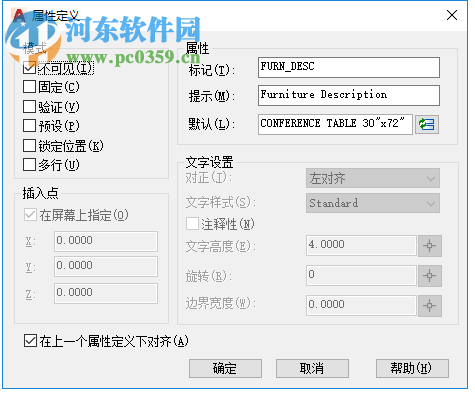Click the 默认(L) field with CONFERENCE TABLE
Image resolution: width=475 pixels, height=393 pixels.
[x=335, y=124]
